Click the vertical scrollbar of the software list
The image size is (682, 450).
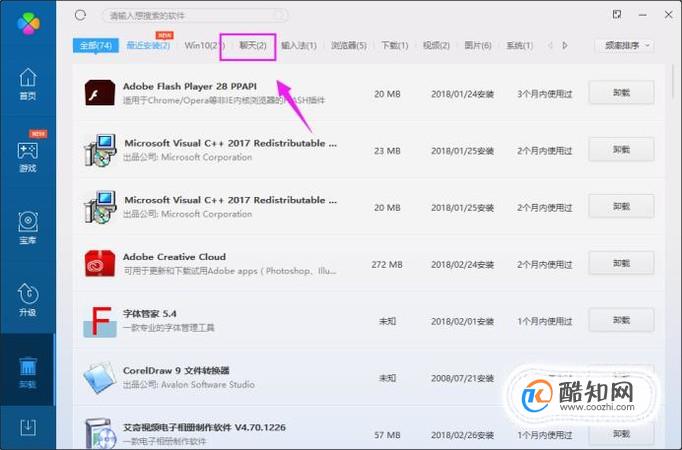pyautogui.click(x=673, y=82)
